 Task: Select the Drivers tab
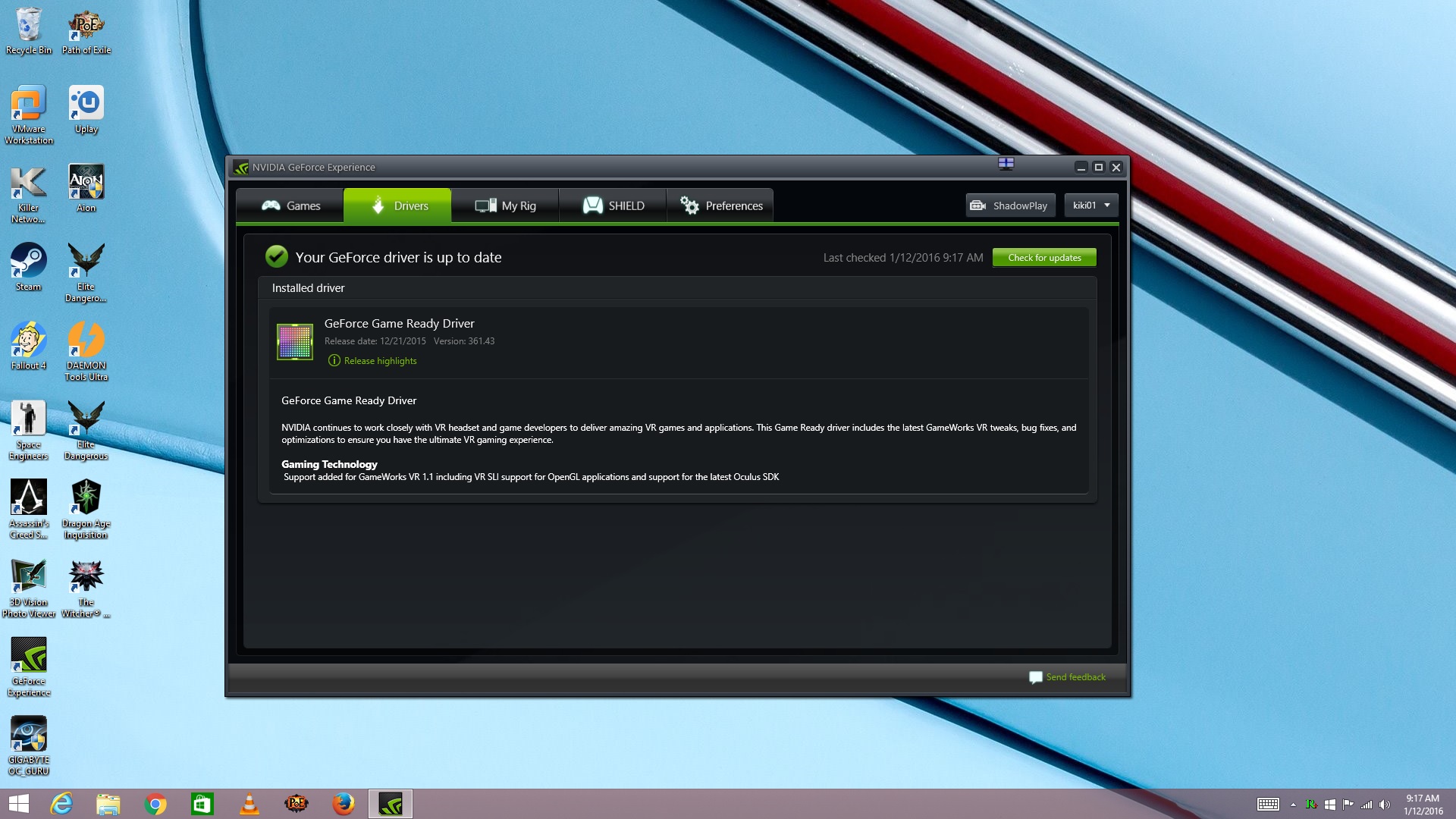point(398,206)
